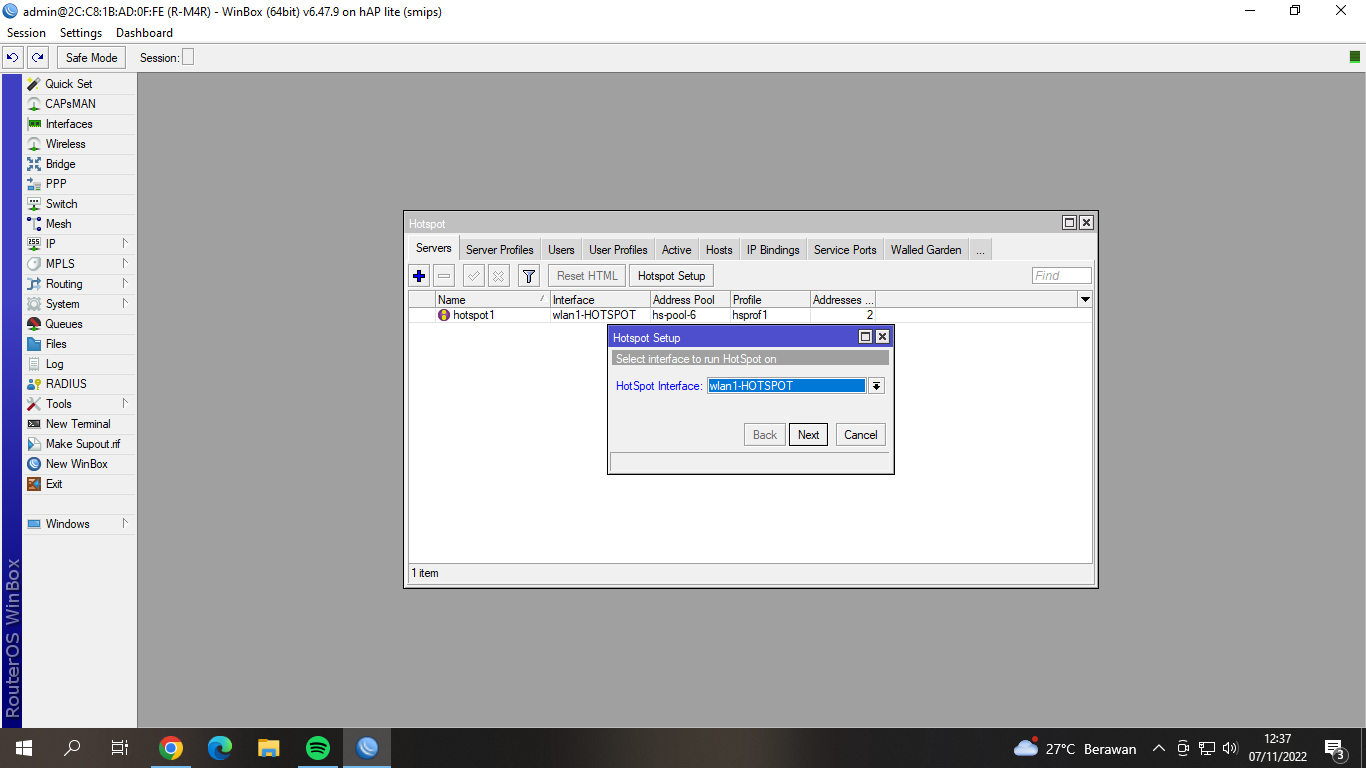Switch to the User Profiles tab

[618, 250]
